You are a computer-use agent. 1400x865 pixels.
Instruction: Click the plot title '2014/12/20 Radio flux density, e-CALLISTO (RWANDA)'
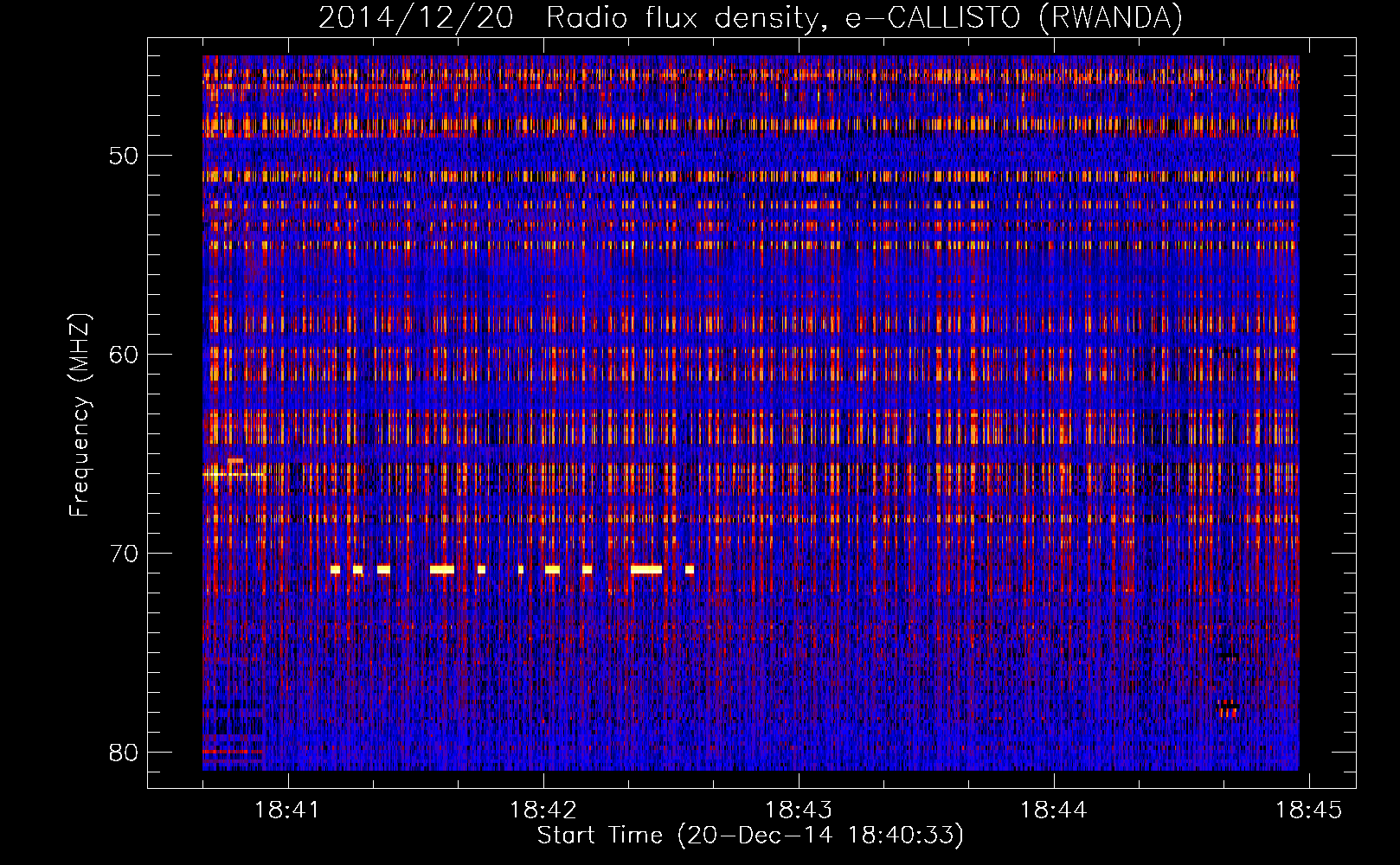(x=750, y=17)
